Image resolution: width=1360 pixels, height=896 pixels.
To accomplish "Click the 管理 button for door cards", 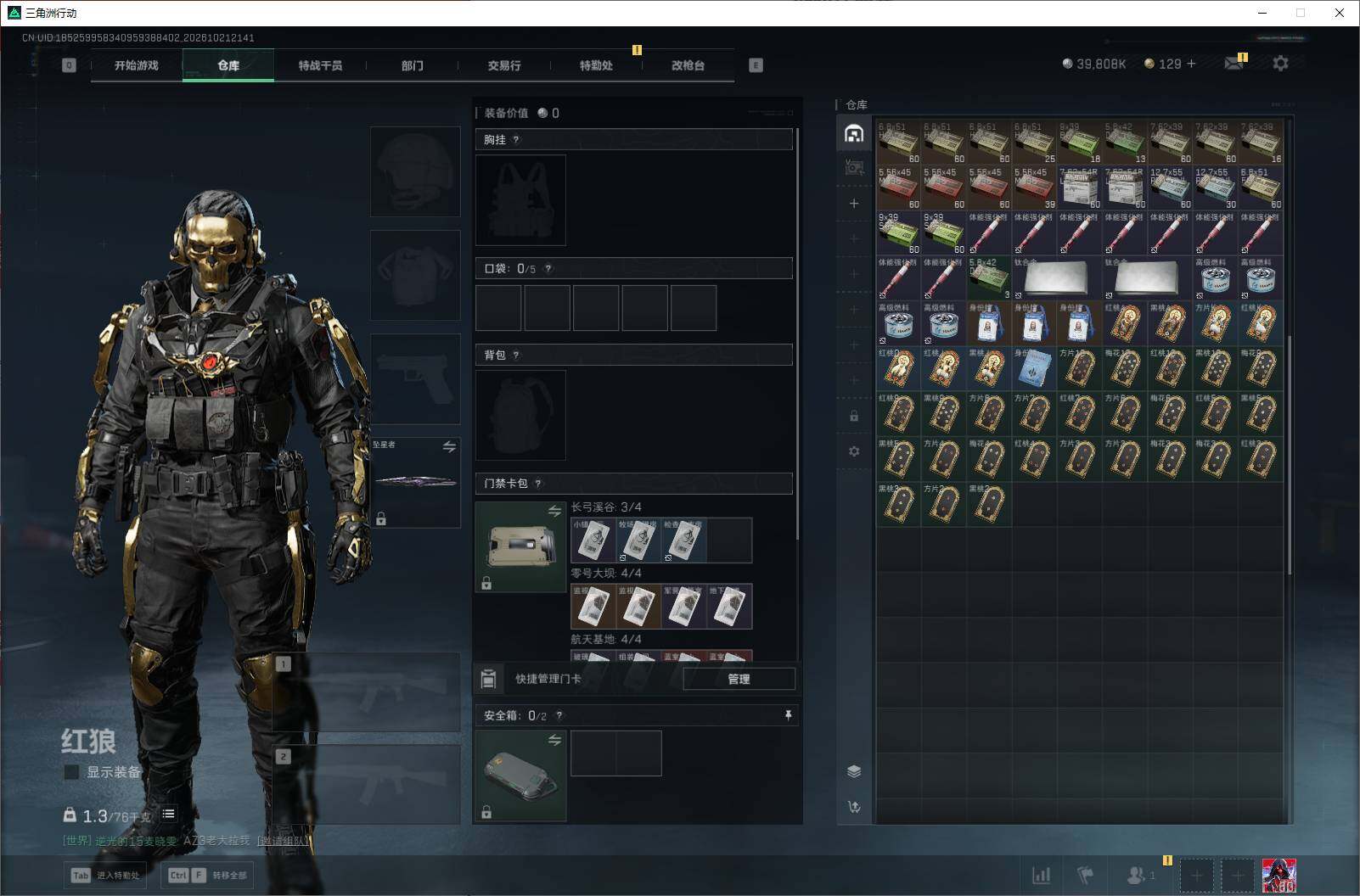I will [739, 679].
